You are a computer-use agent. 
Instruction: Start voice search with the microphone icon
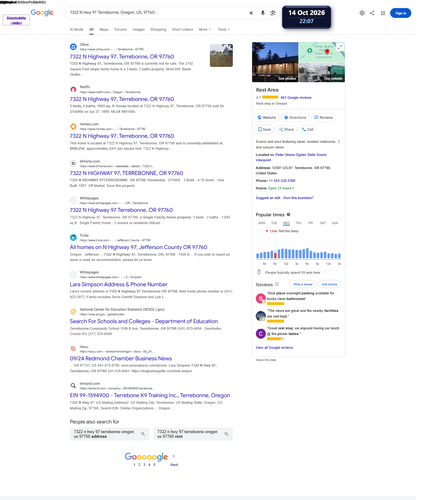coord(263,13)
